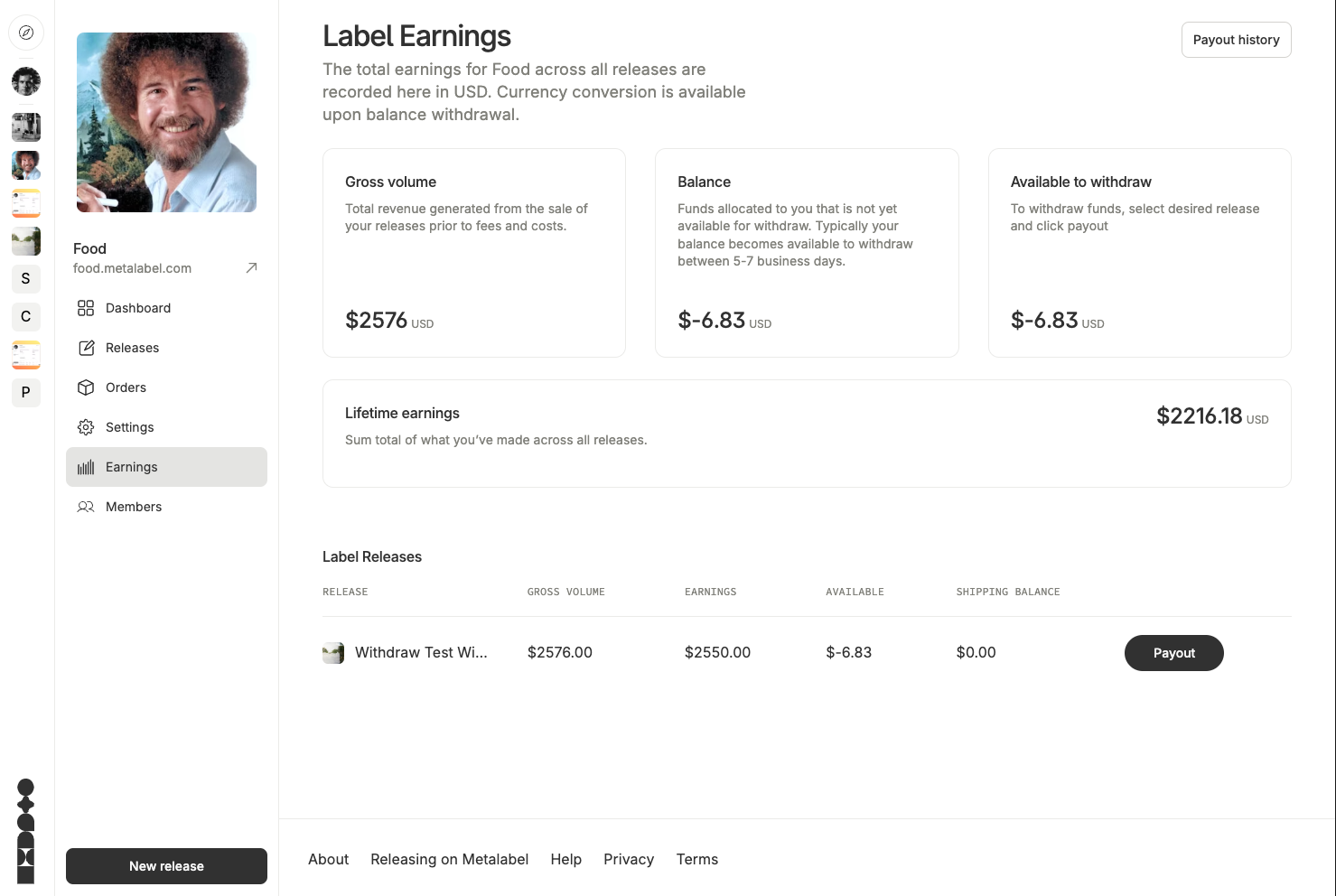The image size is (1336, 896).
Task: Open the Help footer link
Action: point(565,859)
